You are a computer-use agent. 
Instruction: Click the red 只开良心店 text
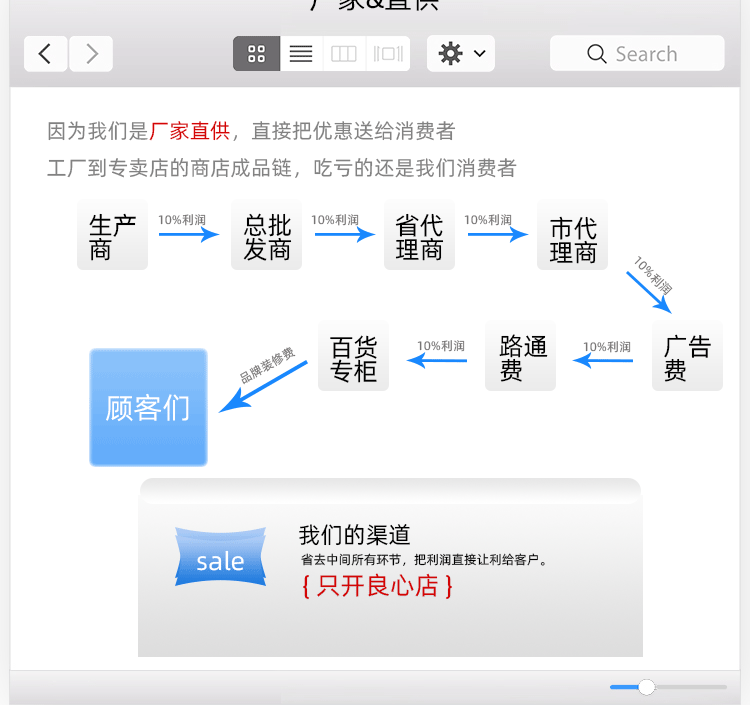coord(377,586)
